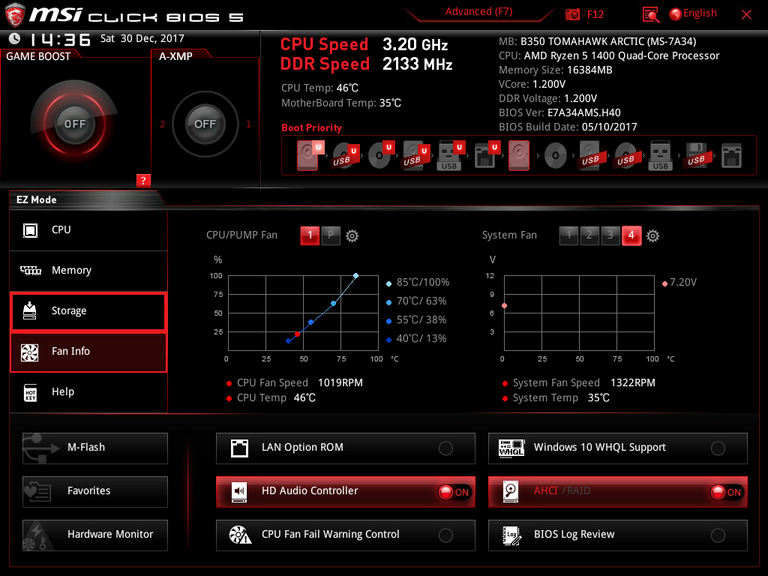Select the legacy USB hard disk boot icon

[590, 156]
